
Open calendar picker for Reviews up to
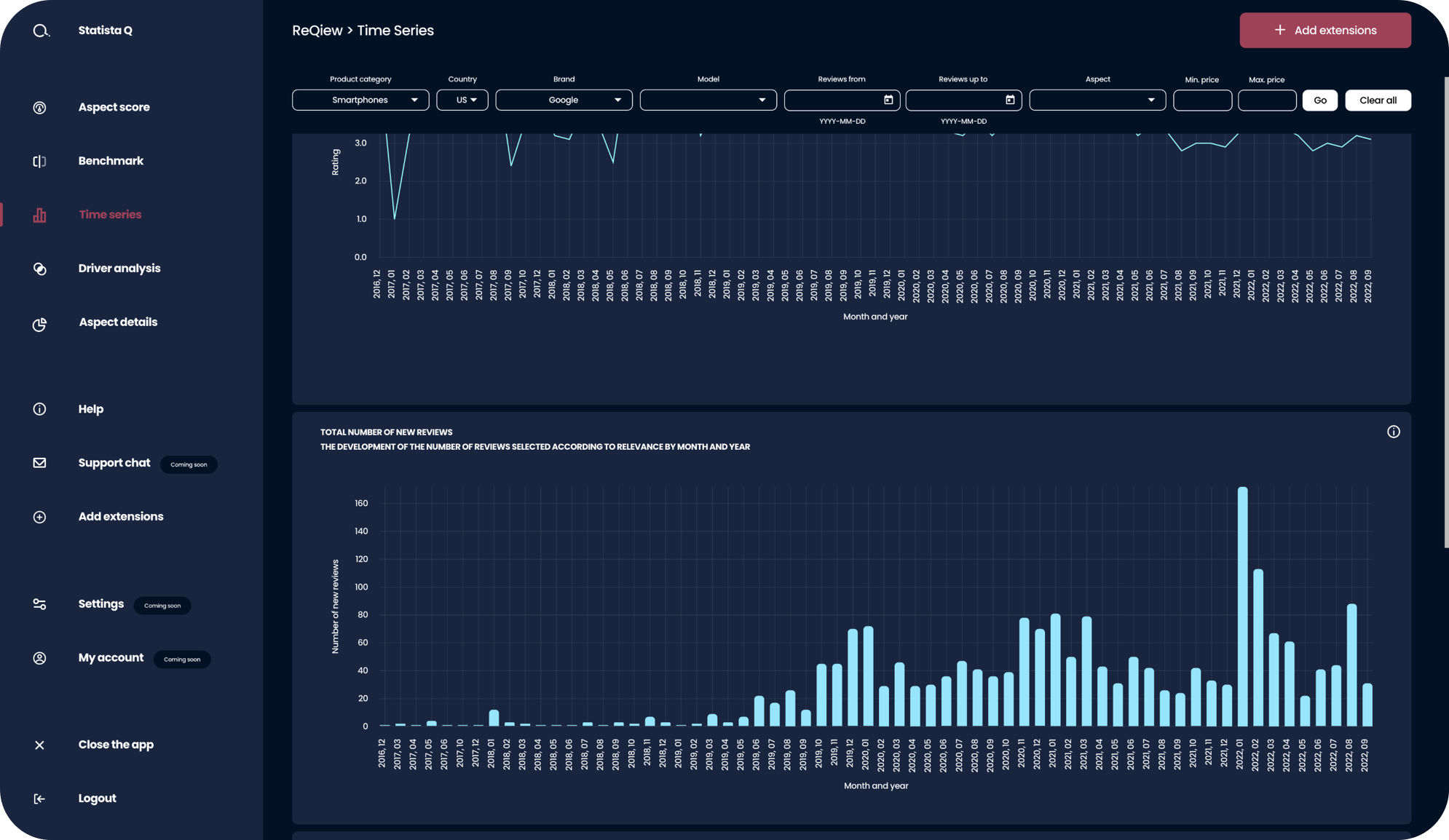click(1009, 100)
